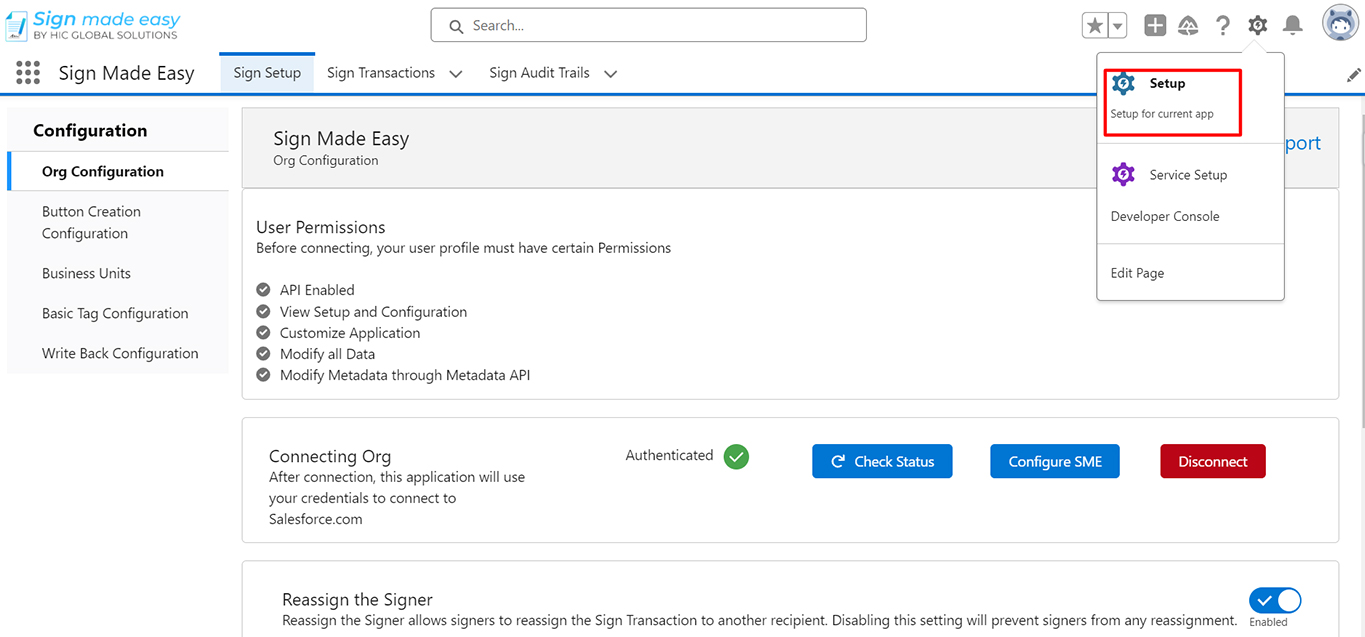Choose Setup for current app
The height and width of the screenshot is (637, 1365).
[1172, 101]
